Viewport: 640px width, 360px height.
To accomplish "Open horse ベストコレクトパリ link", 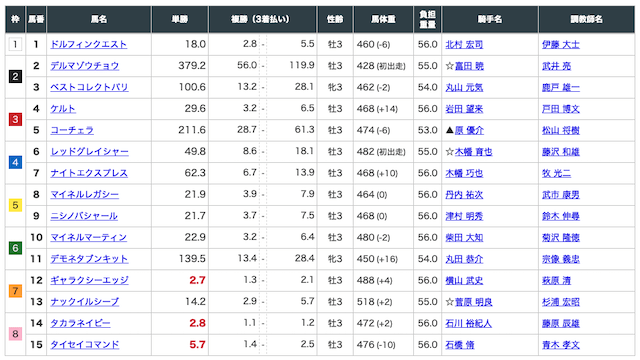I will click(89, 87).
